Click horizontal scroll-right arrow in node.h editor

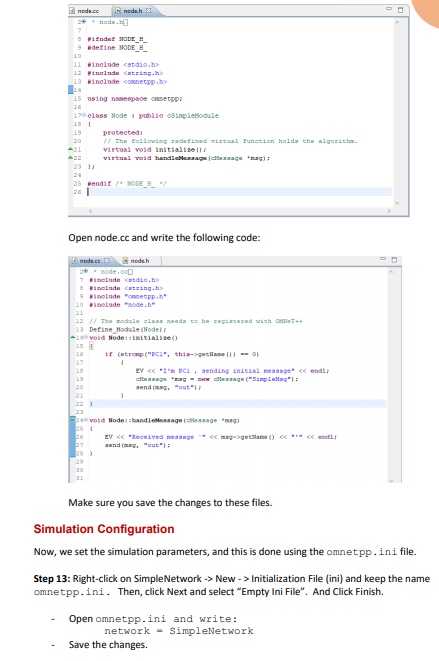coord(388,211)
